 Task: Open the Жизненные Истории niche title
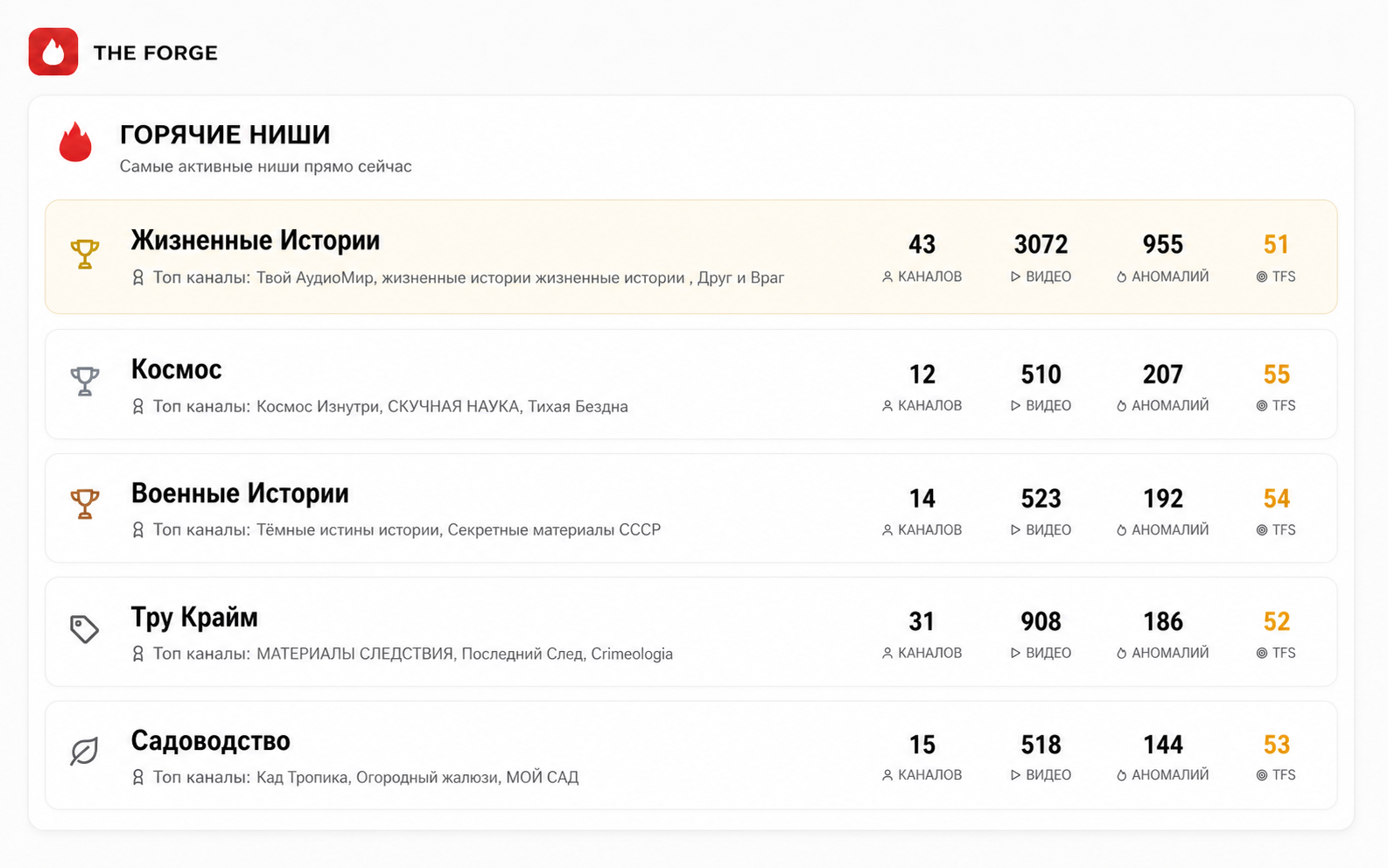tap(256, 240)
